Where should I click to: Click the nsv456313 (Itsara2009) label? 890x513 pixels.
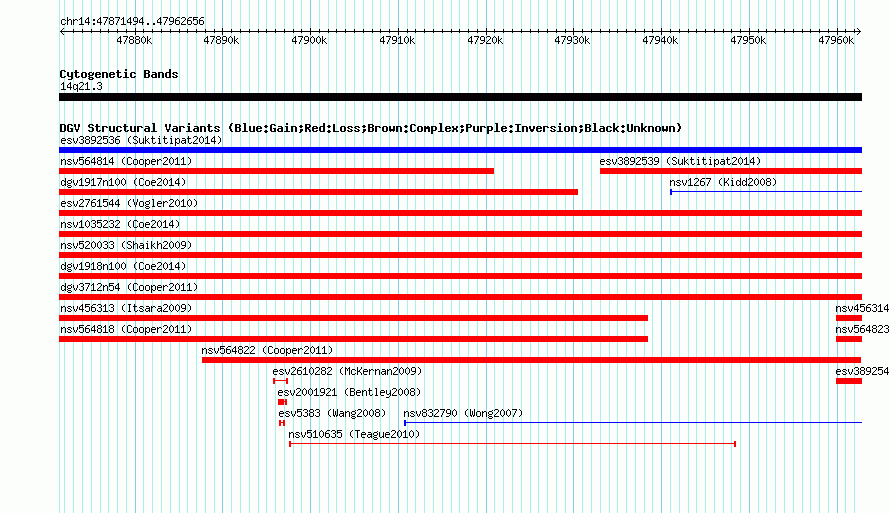click(126, 308)
